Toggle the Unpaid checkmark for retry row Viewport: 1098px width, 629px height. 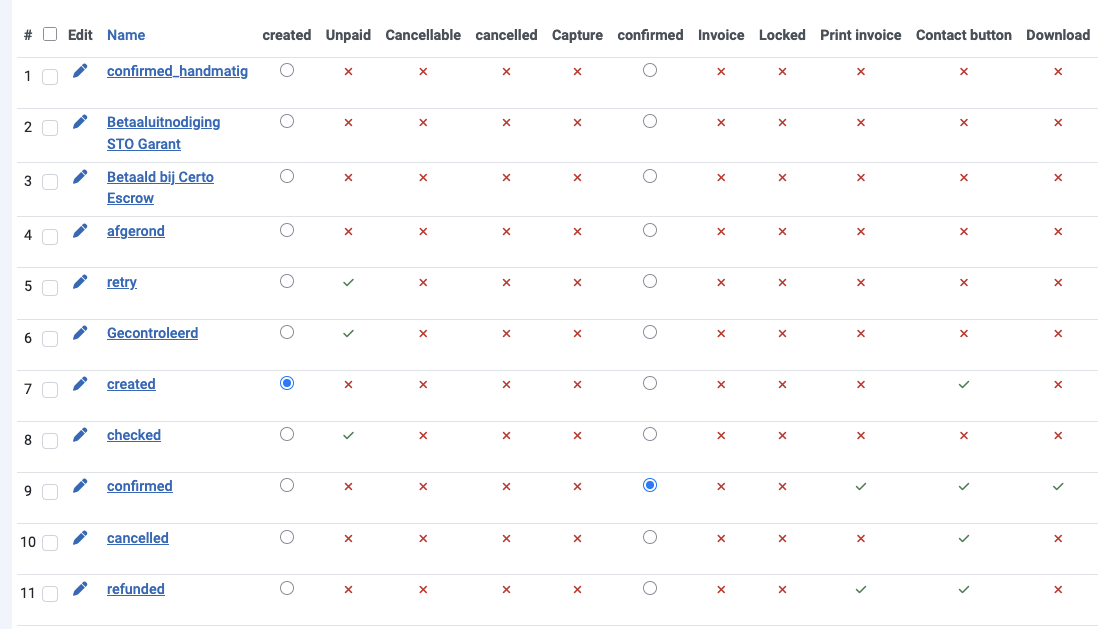tap(348, 282)
